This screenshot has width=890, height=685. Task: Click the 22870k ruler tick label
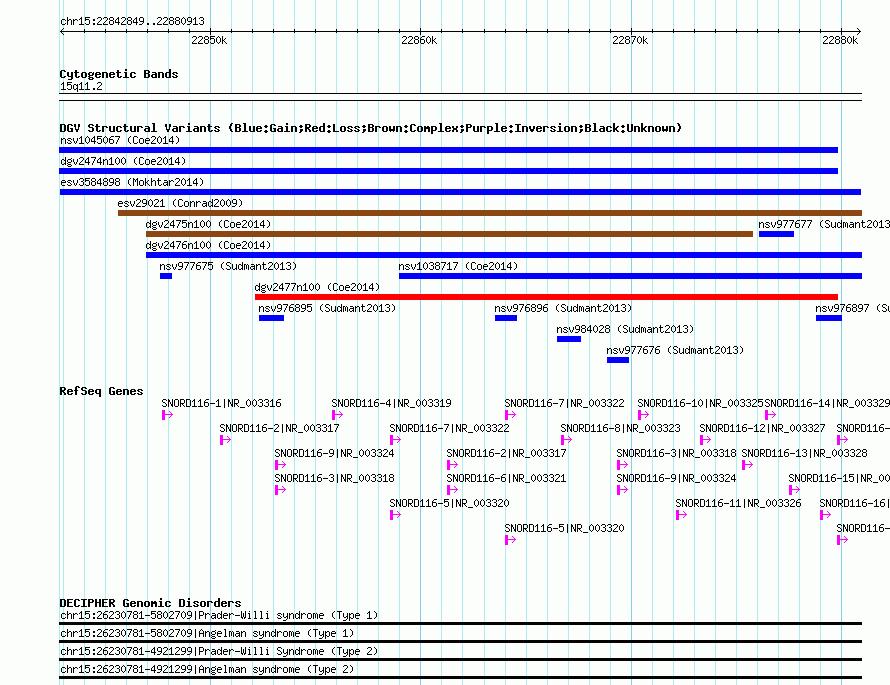(x=630, y=40)
